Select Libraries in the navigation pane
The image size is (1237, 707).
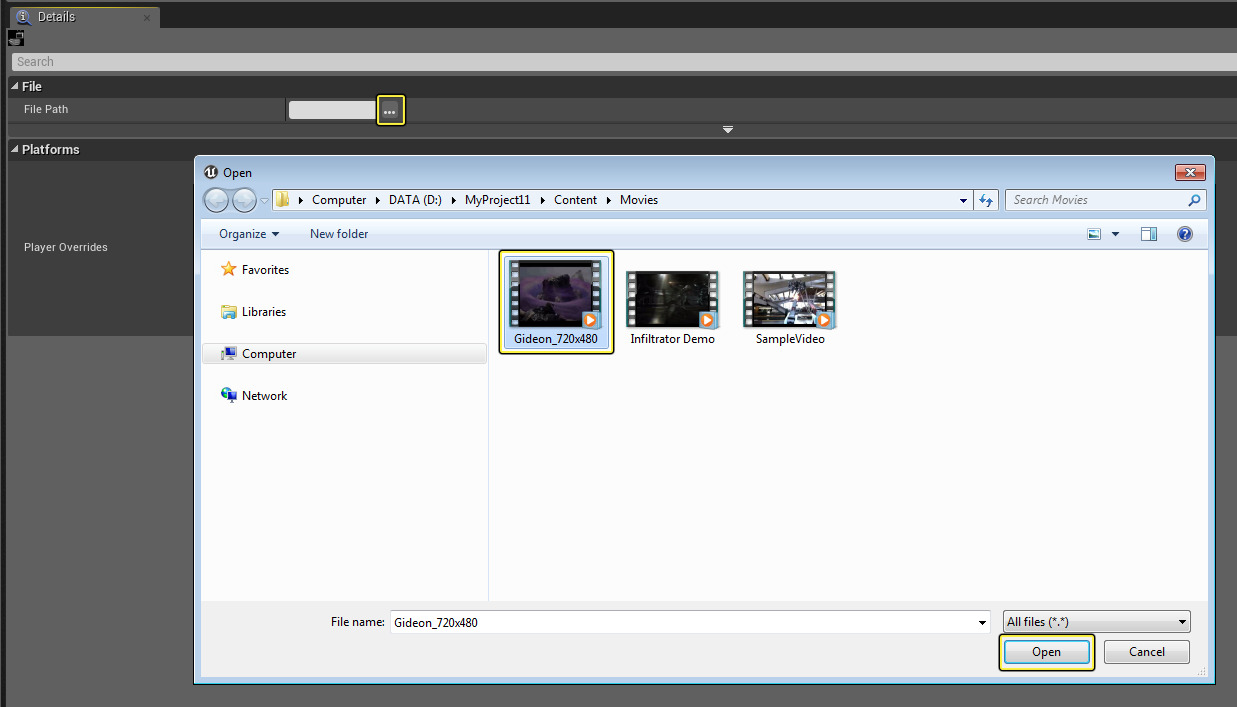point(263,312)
